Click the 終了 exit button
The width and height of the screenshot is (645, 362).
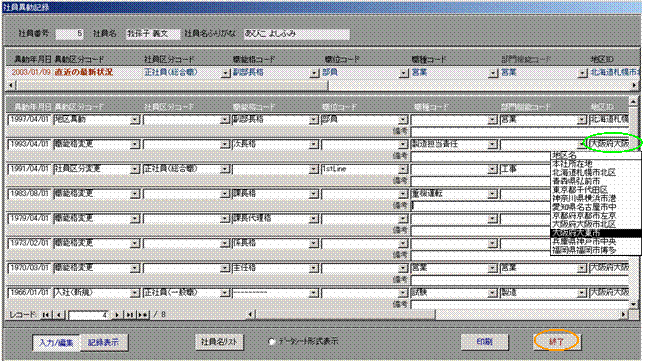pyautogui.click(x=557, y=341)
